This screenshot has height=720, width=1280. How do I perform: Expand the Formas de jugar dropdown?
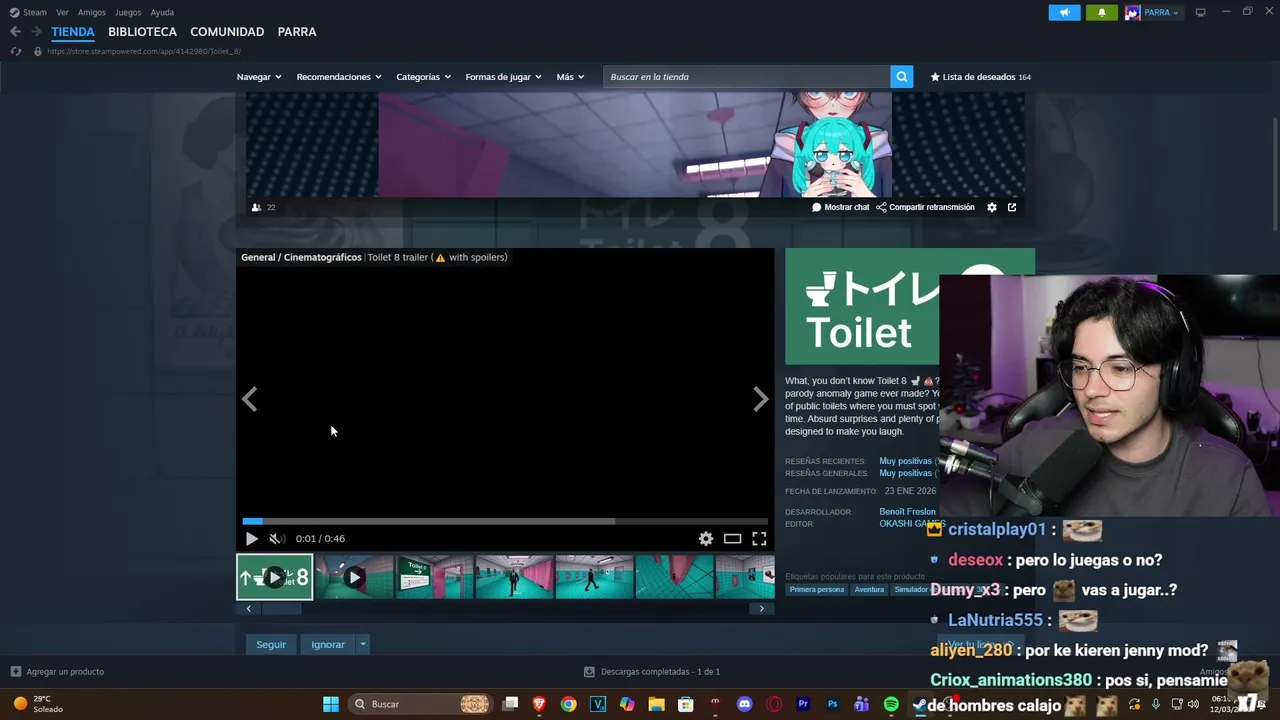503,77
